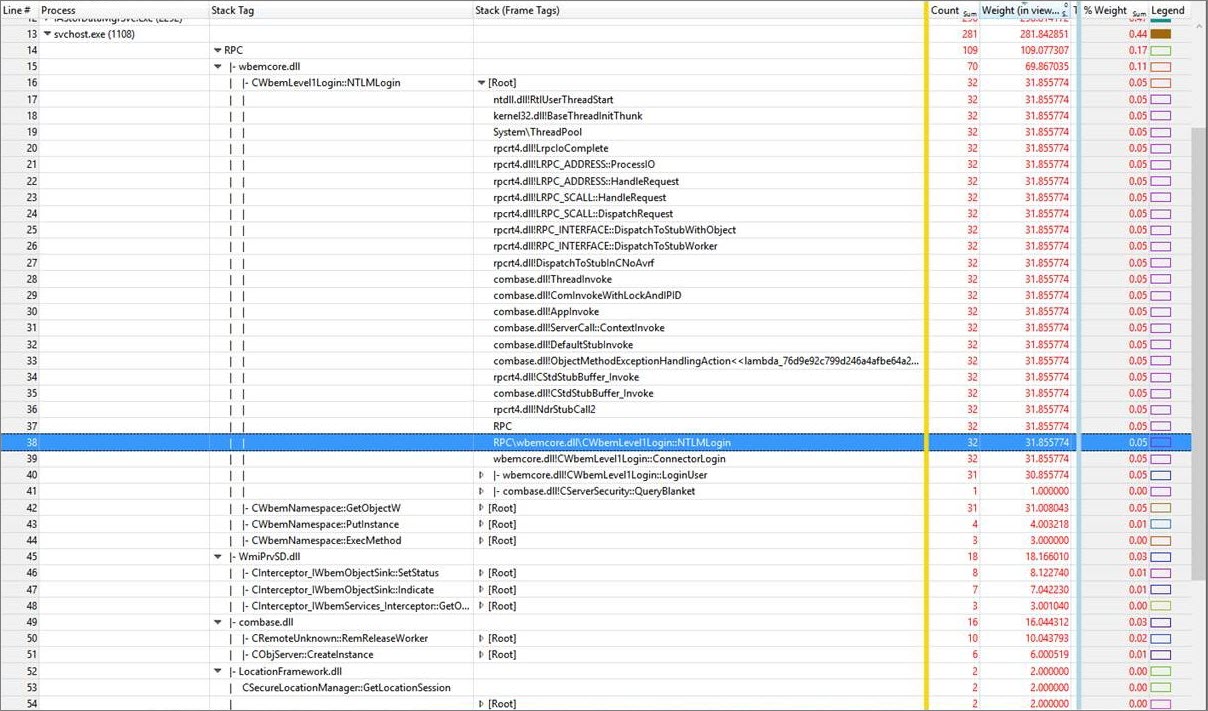Expand the CWbemLevel1Login::LoginUser frame
This screenshot has width=1208, height=711.
click(x=481, y=474)
